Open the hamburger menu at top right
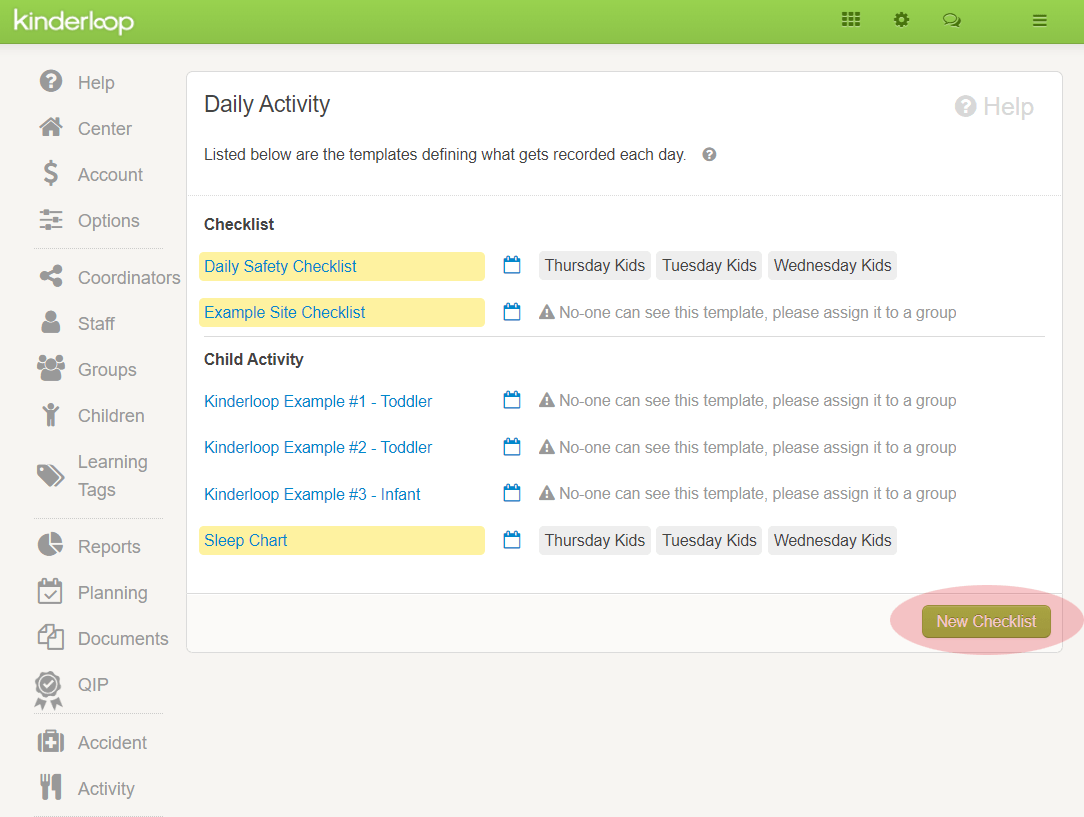Viewport: 1084px width, 817px height. click(1039, 19)
